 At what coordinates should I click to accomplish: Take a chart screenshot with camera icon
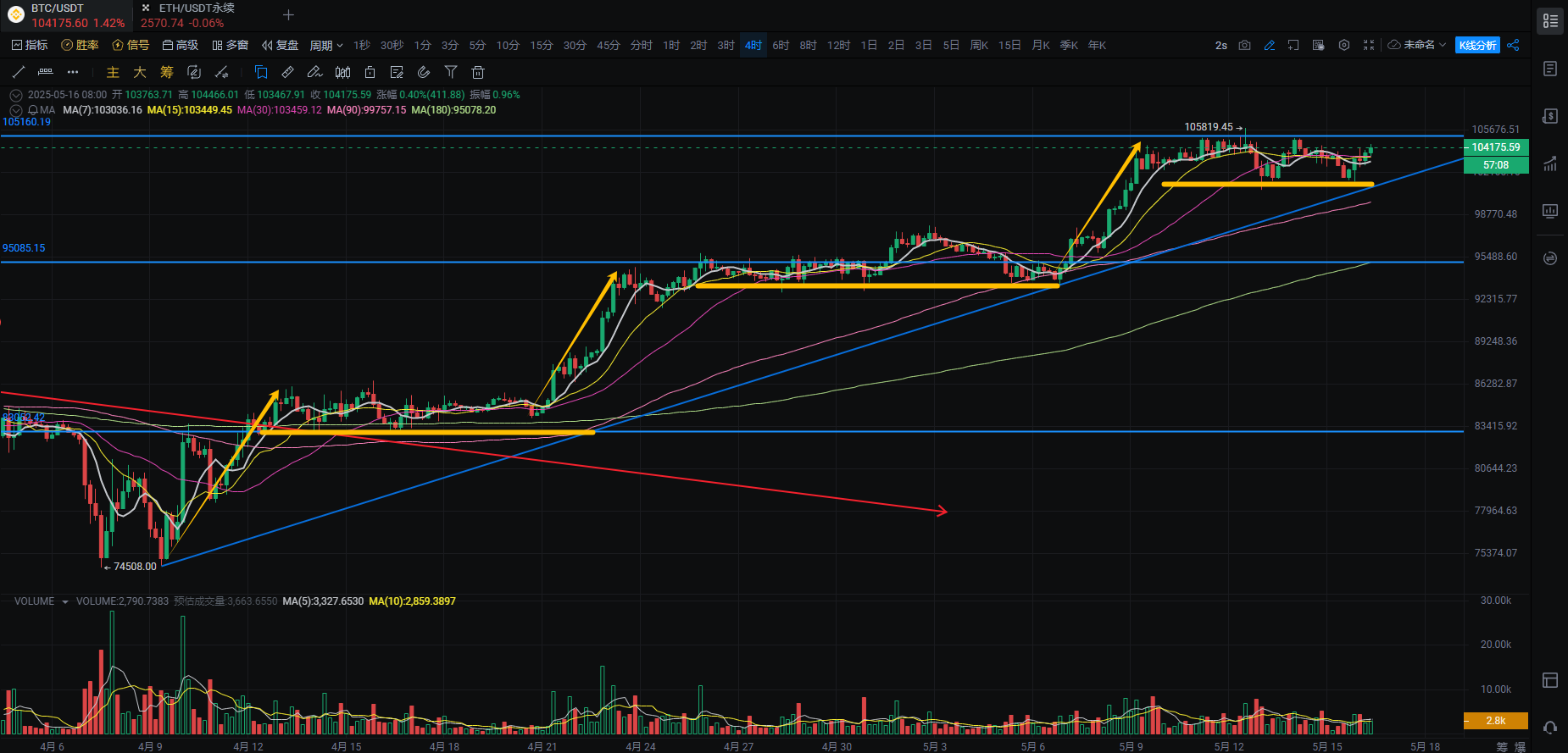(1244, 45)
